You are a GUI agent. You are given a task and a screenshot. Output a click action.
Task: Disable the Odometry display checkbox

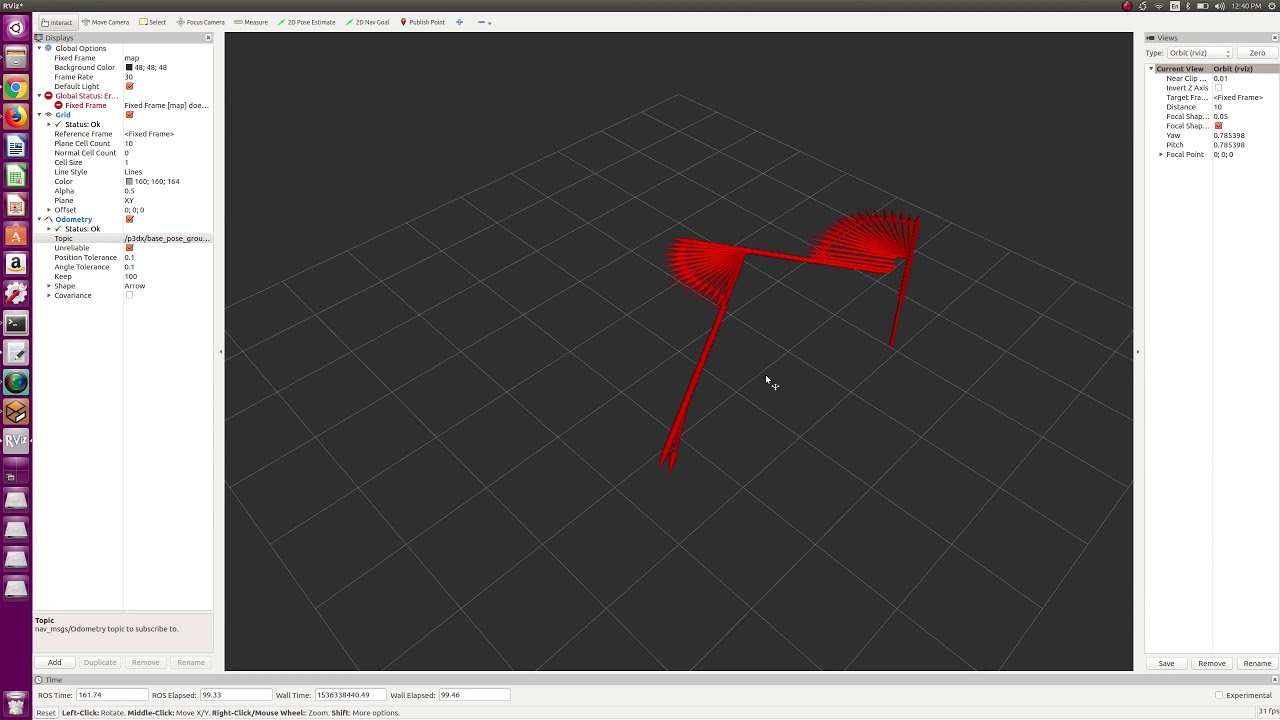coord(129,219)
